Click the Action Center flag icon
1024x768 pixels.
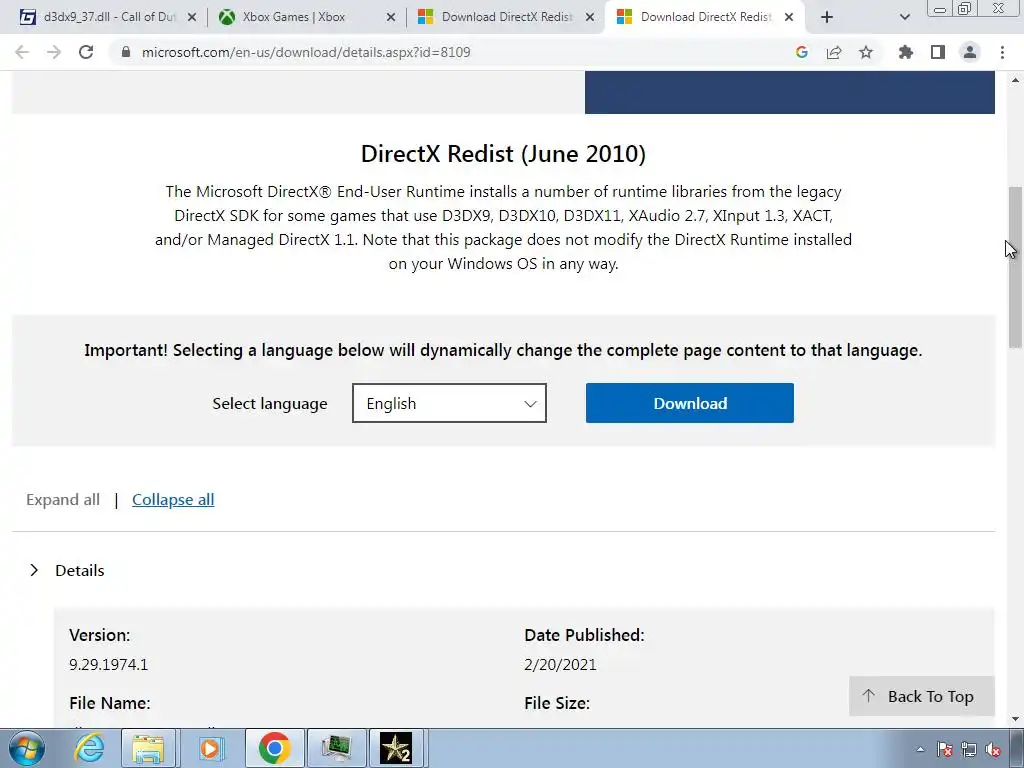tap(944, 749)
